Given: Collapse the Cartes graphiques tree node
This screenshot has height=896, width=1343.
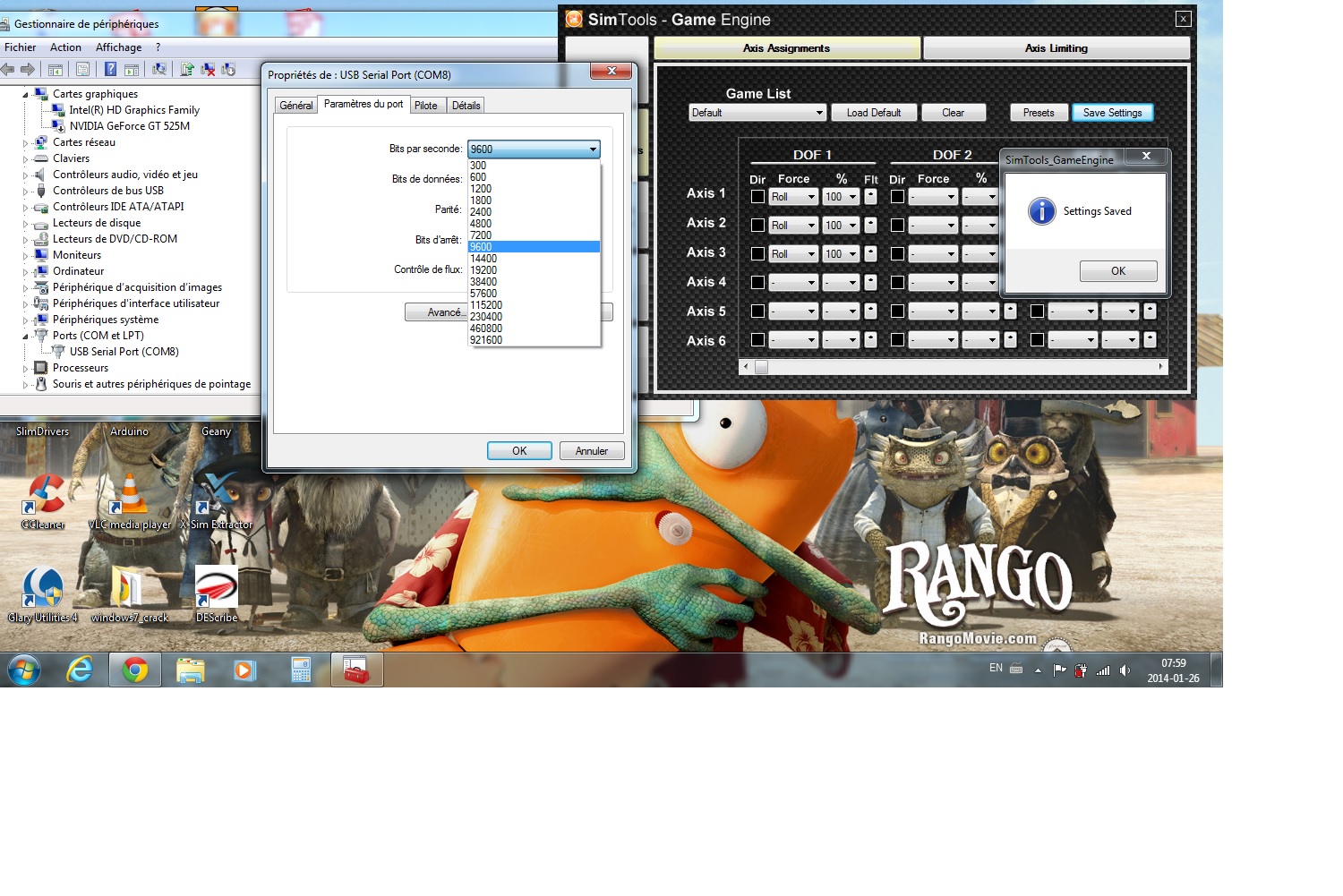Looking at the screenshot, I should 25,94.
